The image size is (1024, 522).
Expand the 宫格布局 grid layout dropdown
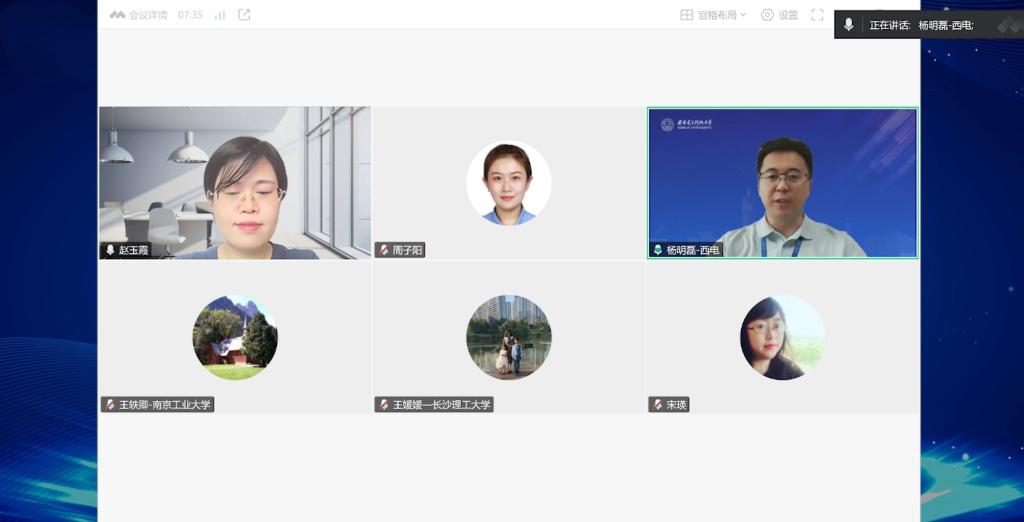(743, 15)
